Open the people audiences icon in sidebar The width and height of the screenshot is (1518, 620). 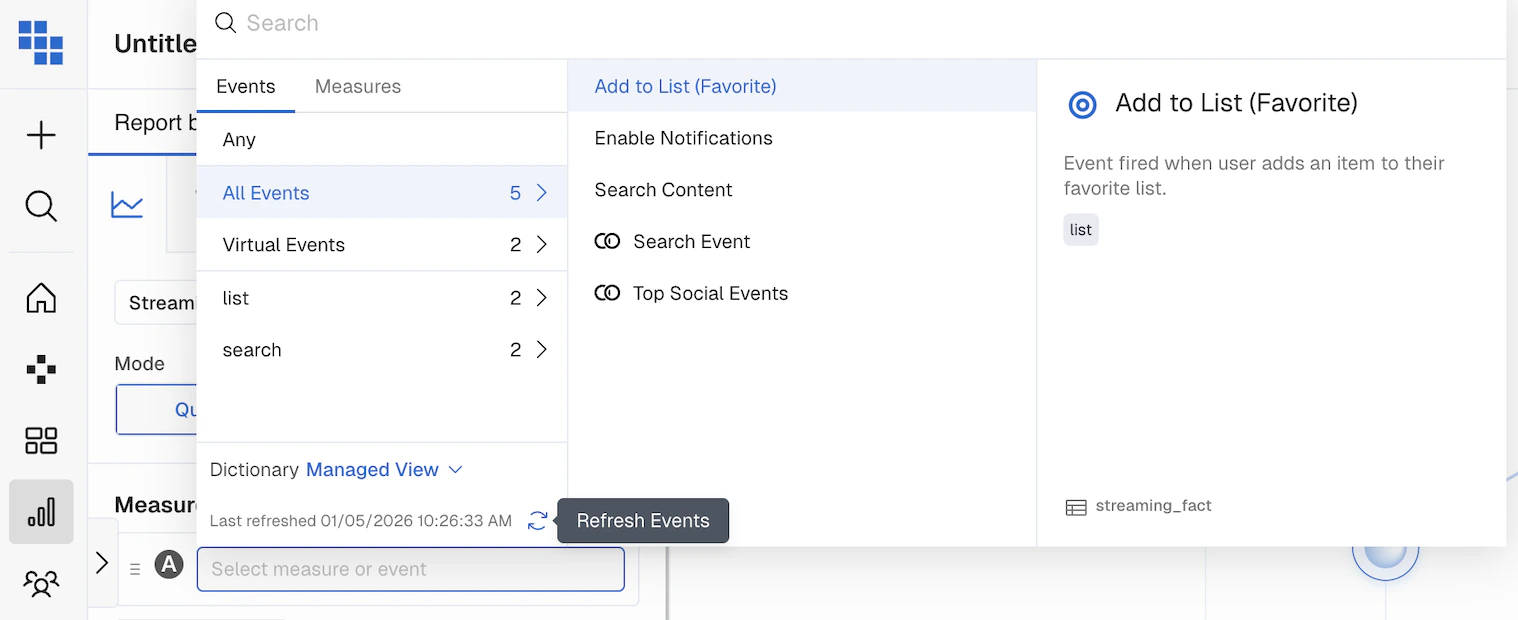(x=41, y=583)
